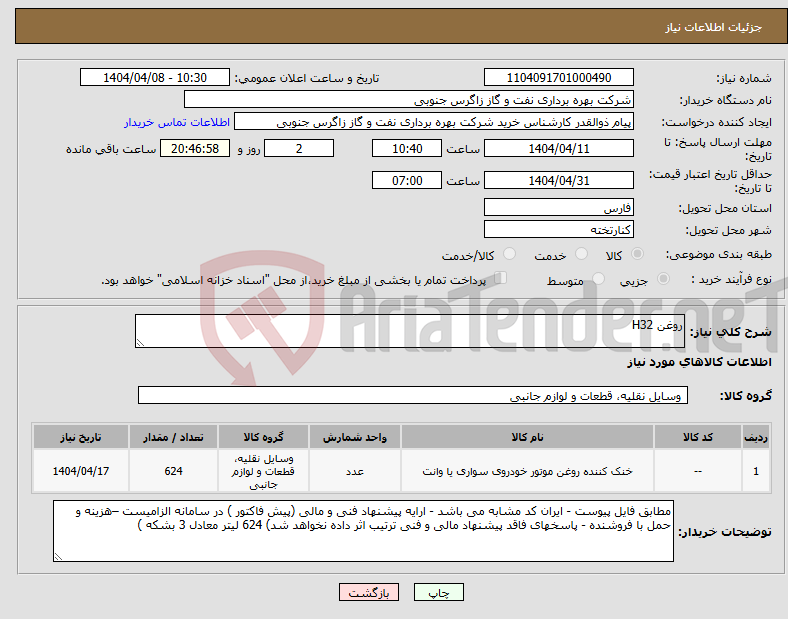Select the متوسط purchase type radio
Screen dimensions: 788x619
(x=598, y=278)
